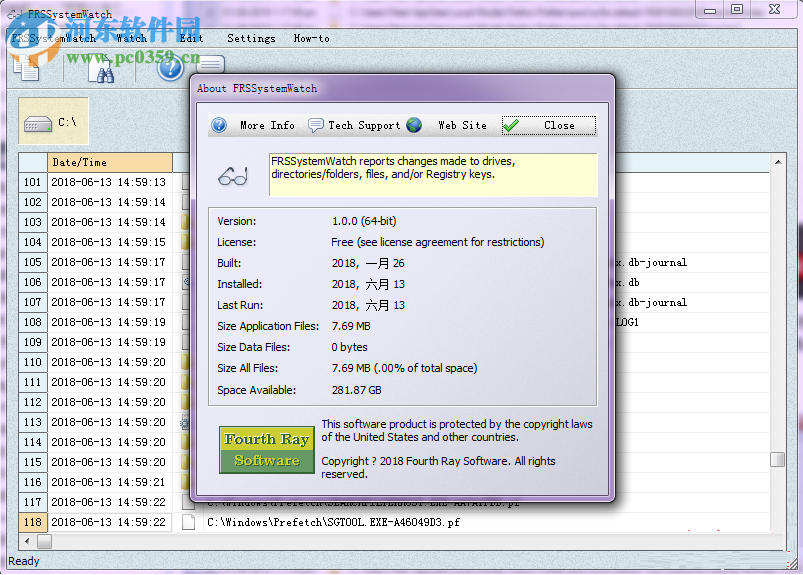Select row number 116
The image size is (803, 575).
[x=33, y=482]
